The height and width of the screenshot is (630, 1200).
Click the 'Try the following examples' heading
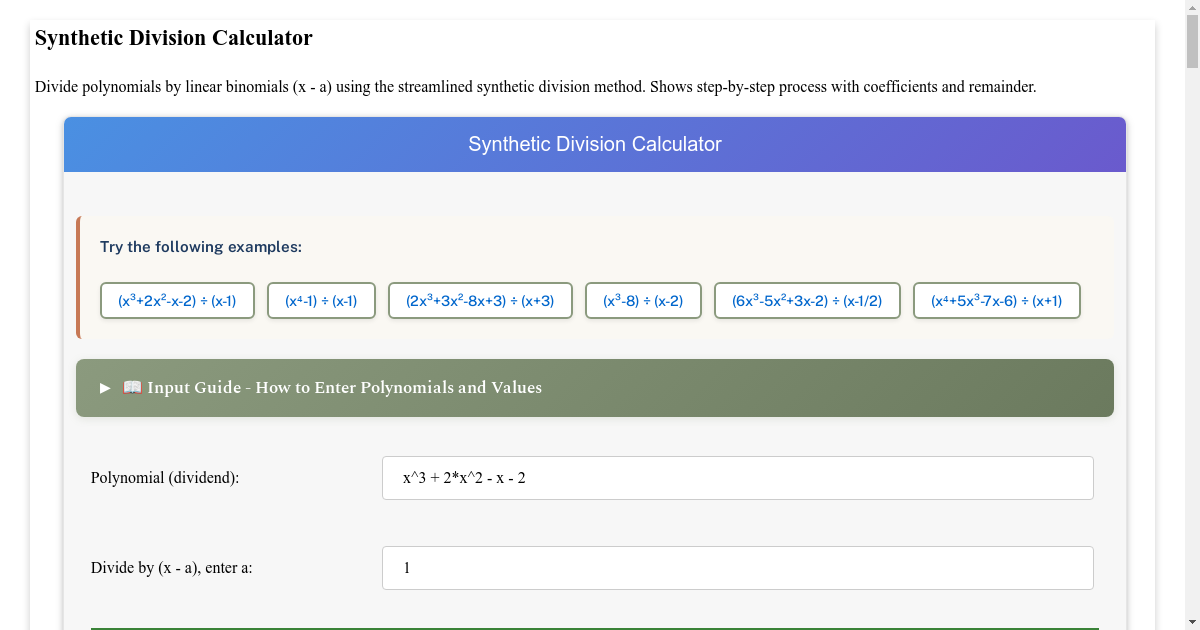pyautogui.click(x=201, y=246)
